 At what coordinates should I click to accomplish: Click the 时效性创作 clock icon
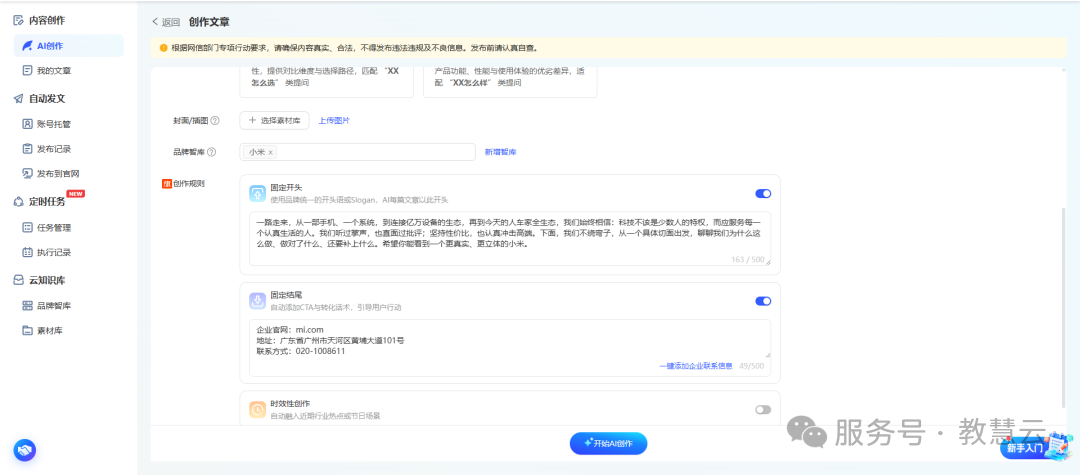pos(258,409)
